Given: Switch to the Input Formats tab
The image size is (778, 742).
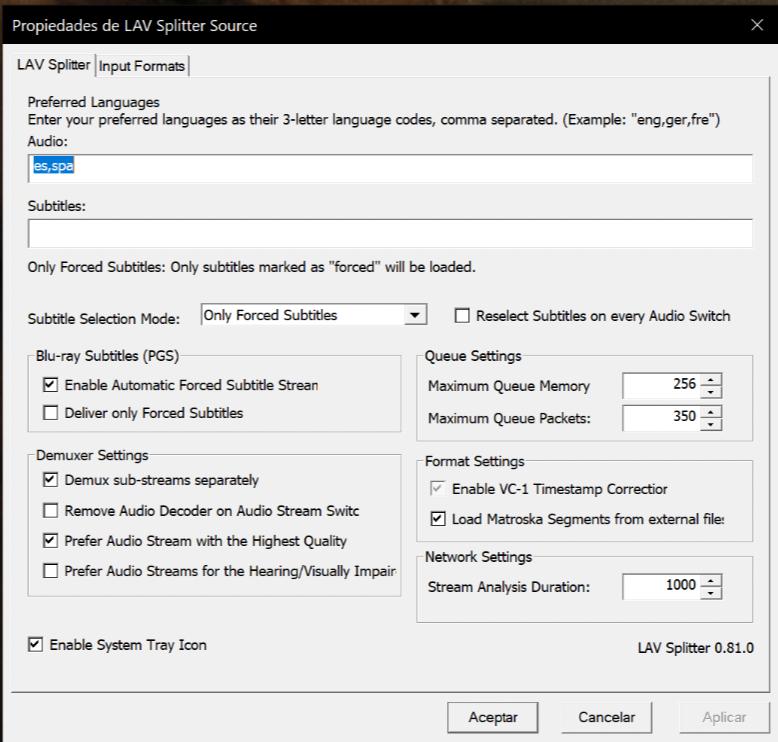Looking at the screenshot, I should [x=143, y=66].
